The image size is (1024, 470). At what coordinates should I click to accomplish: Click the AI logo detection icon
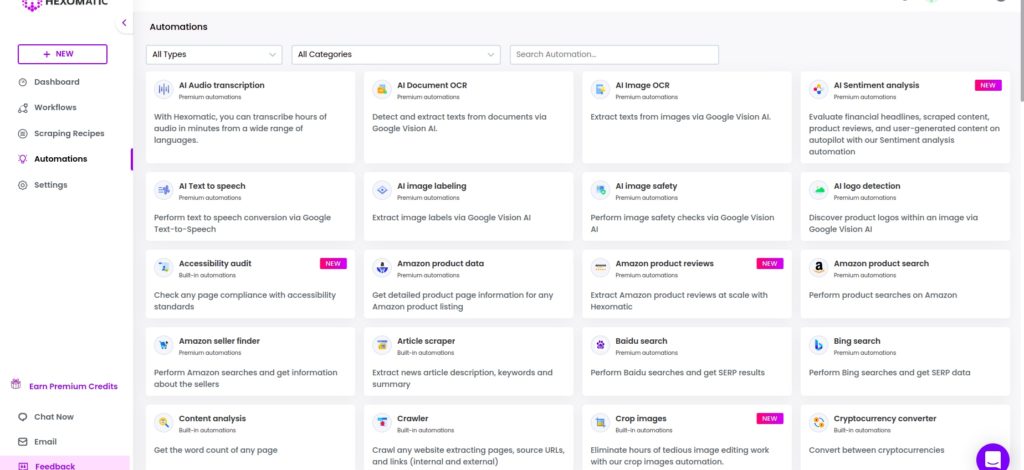818,191
